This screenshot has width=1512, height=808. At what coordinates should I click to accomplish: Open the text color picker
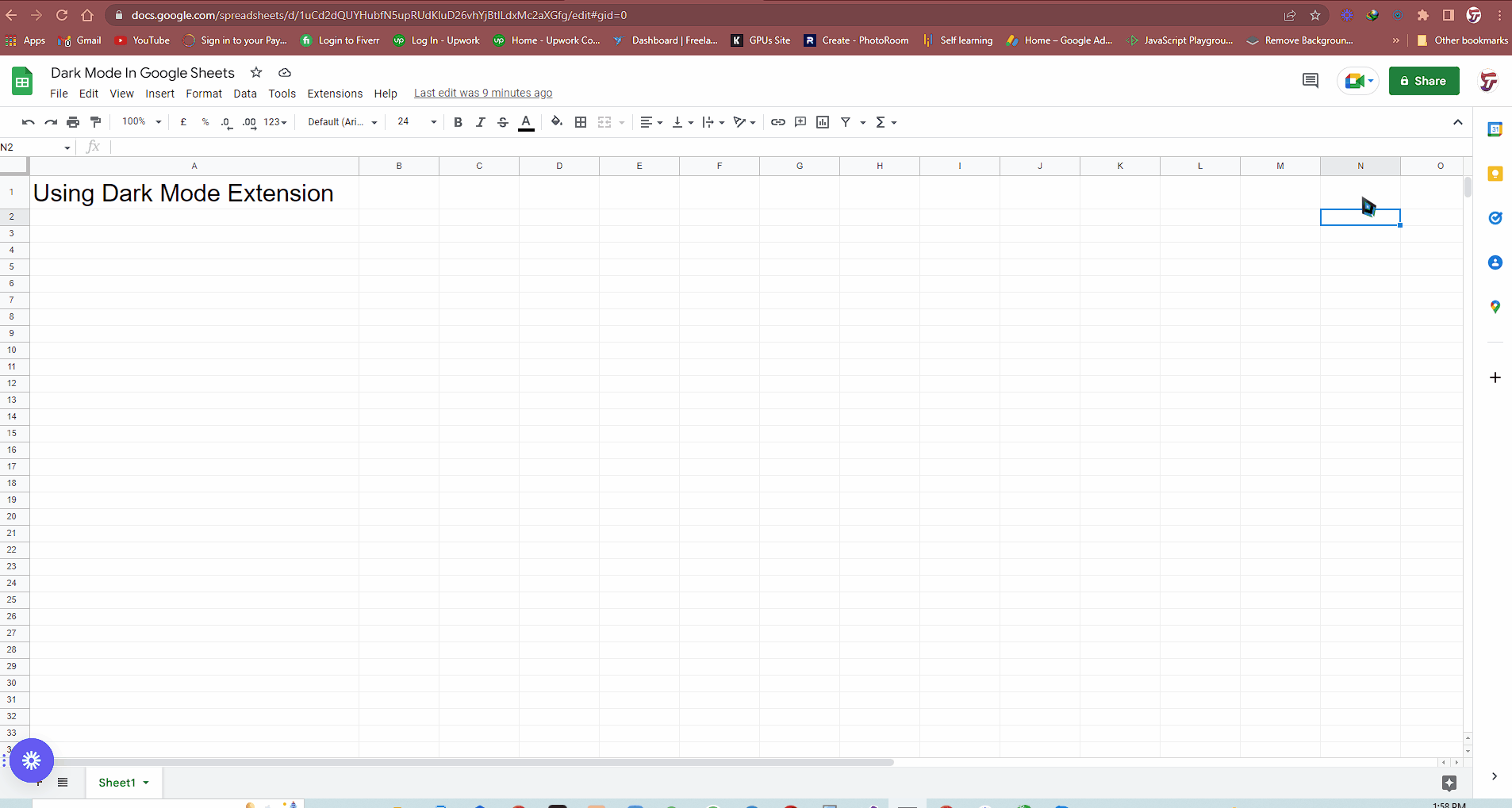[x=526, y=122]
